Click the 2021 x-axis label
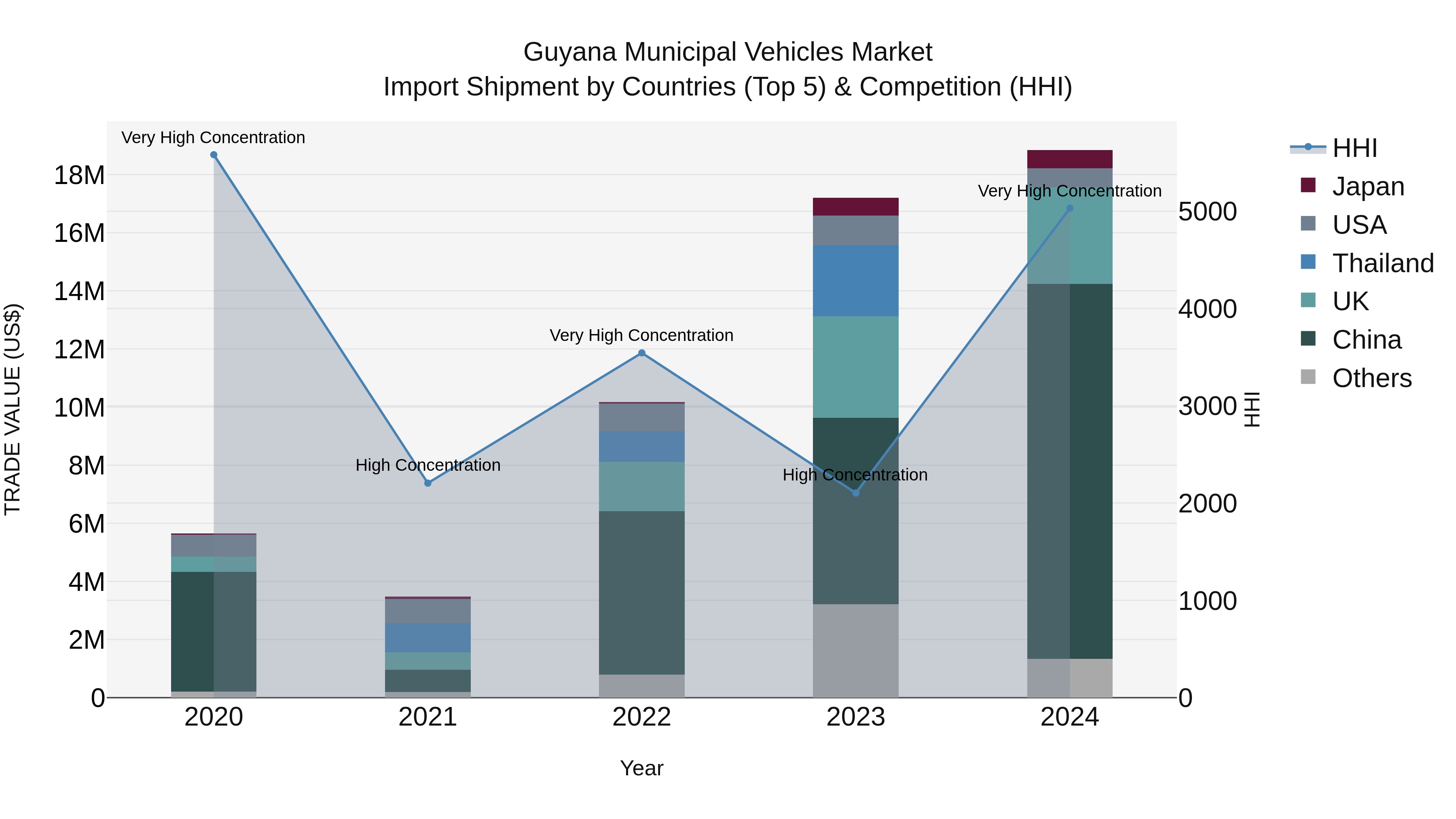Screen dimensions: 1456x819 tap(428, 717)
